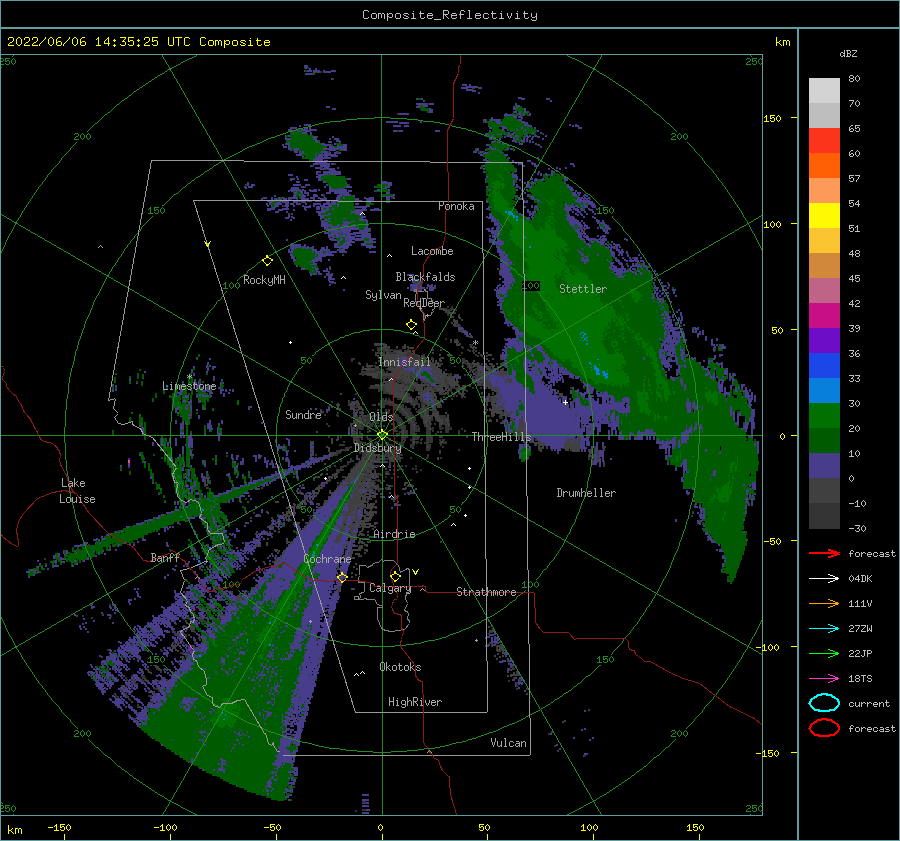Viewport: 900px width, 841px height.
Task: Click the dBZ legend heading
Action: [848, 54]
